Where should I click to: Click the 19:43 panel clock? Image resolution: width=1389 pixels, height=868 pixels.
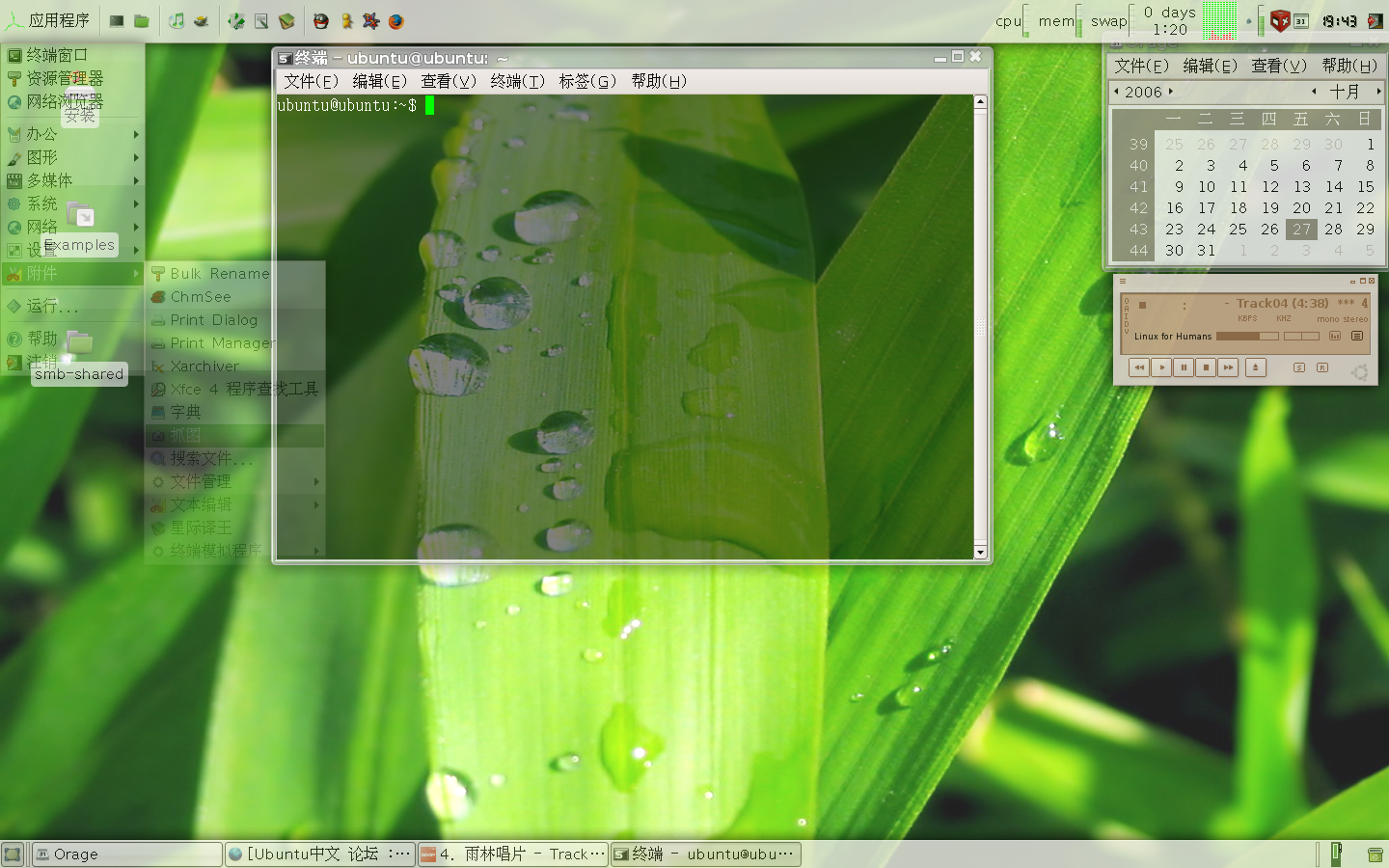tap(1339, 21)
